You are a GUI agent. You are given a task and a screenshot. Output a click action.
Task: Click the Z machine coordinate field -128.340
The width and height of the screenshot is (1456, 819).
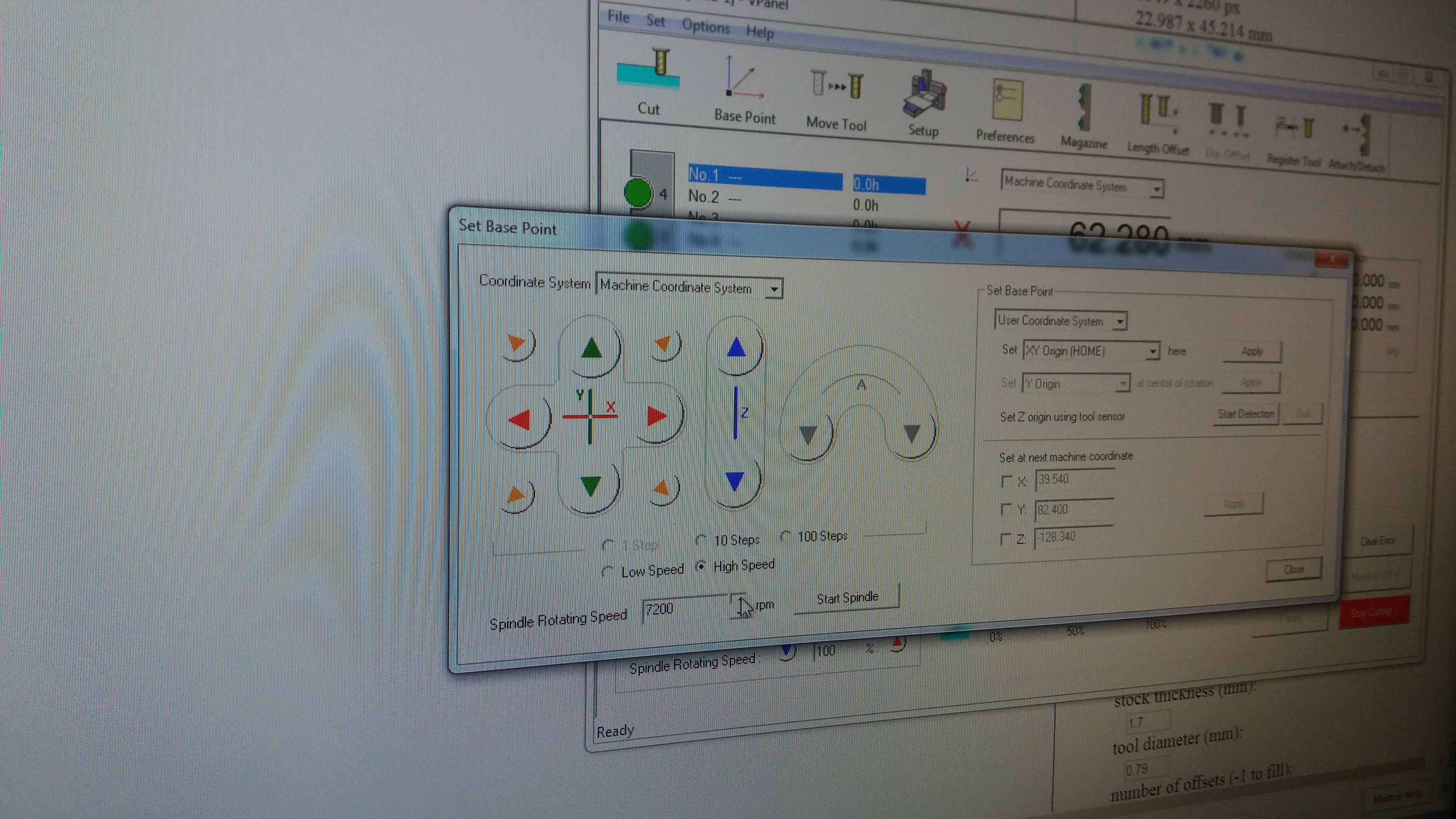[1073, 537]
